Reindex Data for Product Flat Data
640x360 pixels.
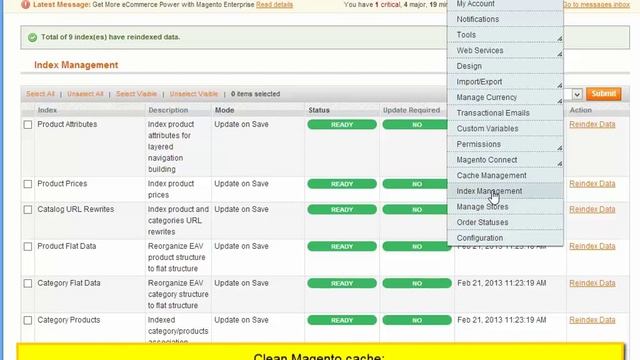592,247
